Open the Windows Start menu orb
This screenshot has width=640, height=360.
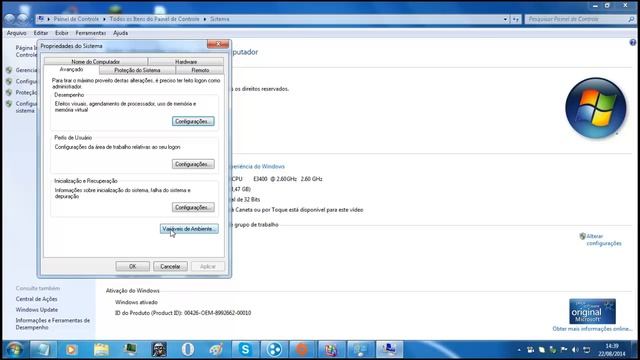pos(15,349)
